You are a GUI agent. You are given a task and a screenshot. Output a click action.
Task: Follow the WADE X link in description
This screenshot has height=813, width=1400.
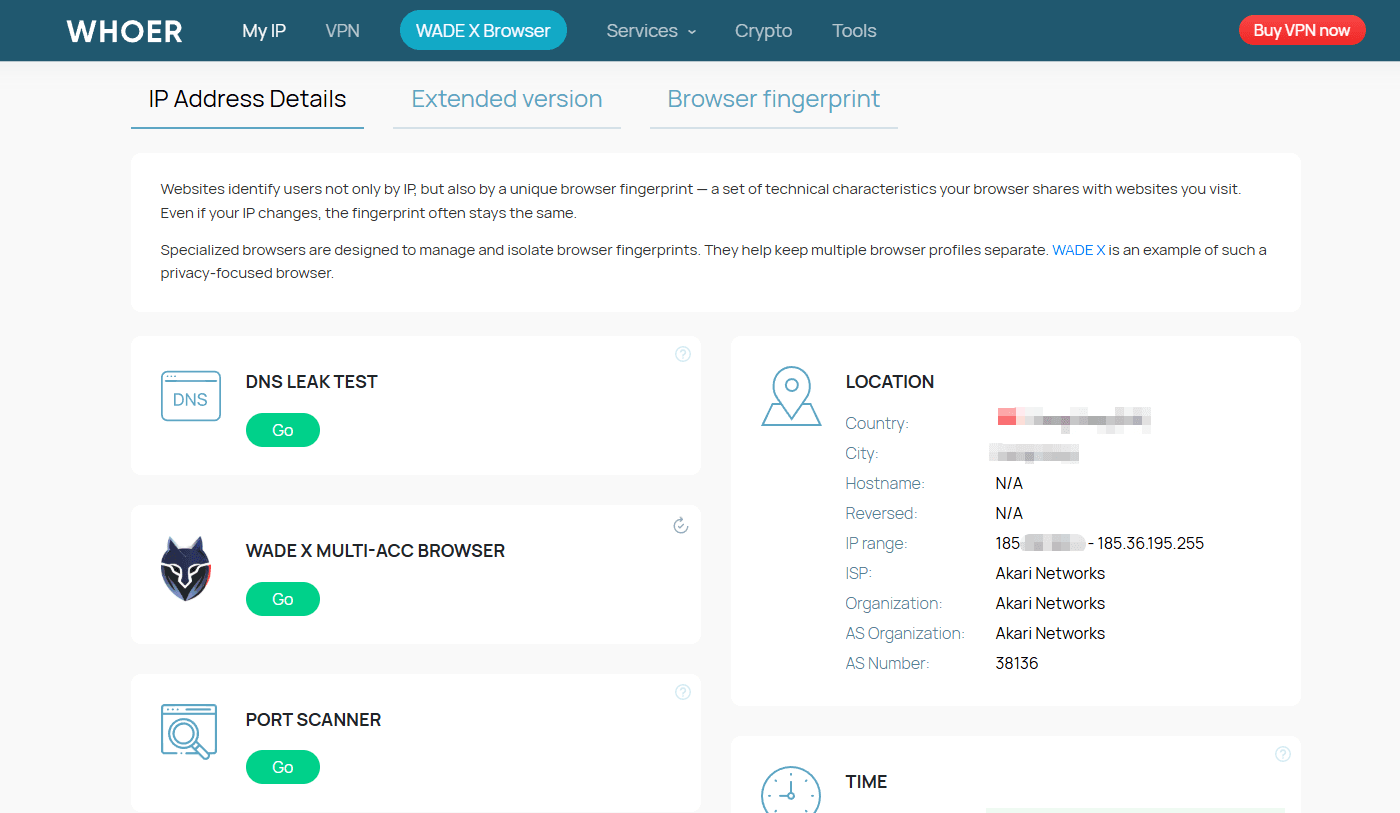pos(1078,250)
